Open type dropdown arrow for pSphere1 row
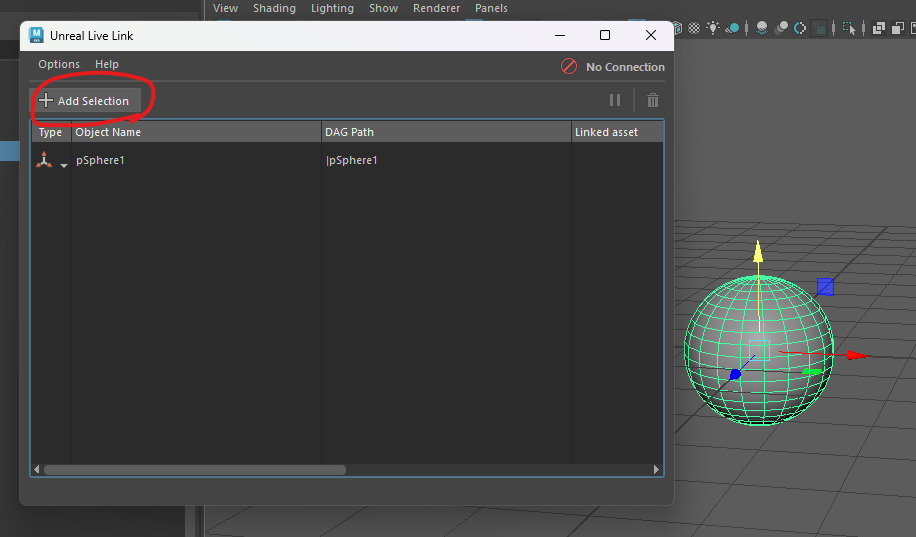Viewport: 916px width, 537px height. point(64,165)
